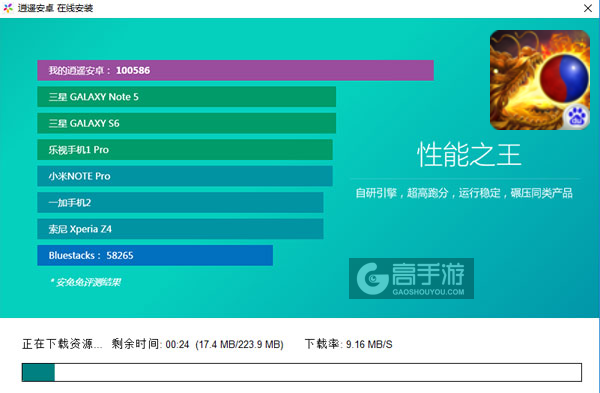Image resolution: width=600 pixels, height=393 pixels.
Task: Click the Bluestacks 58265 score bar
Action: (x=155, y=255)
